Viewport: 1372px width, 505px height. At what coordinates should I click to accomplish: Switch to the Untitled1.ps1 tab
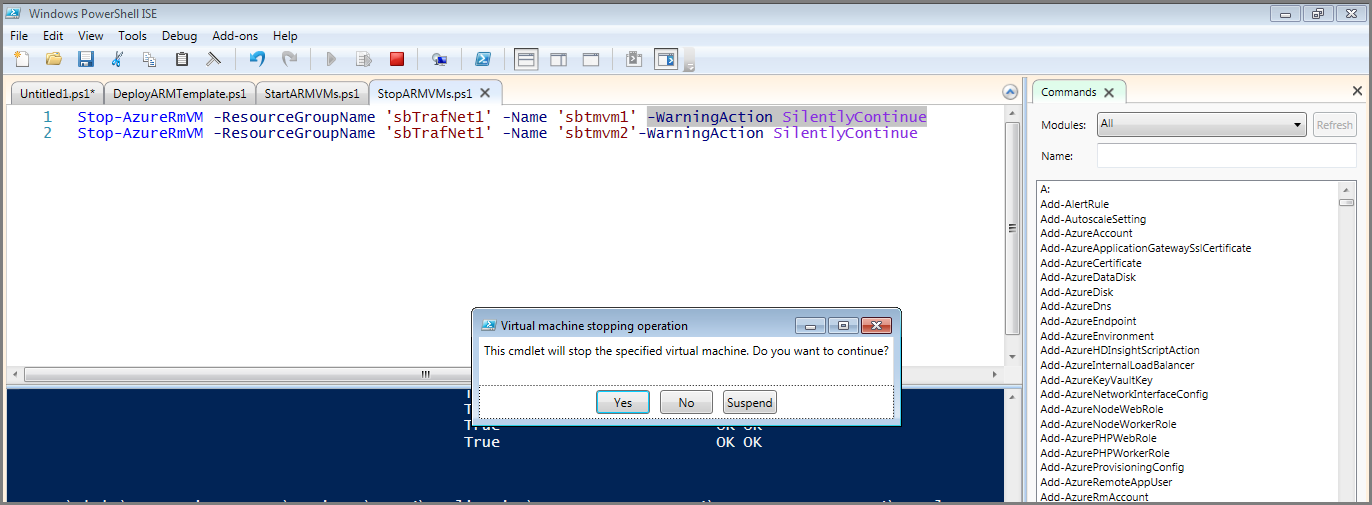tap(57, 93)
